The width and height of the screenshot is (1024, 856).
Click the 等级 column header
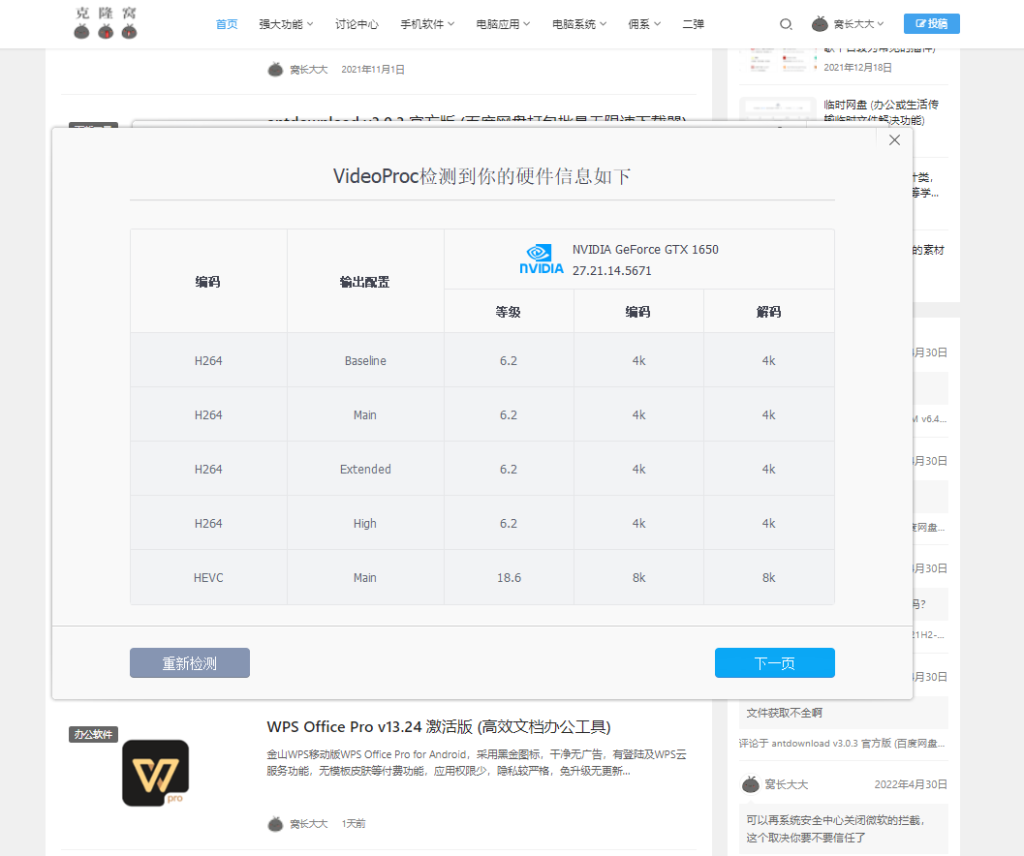508,311
